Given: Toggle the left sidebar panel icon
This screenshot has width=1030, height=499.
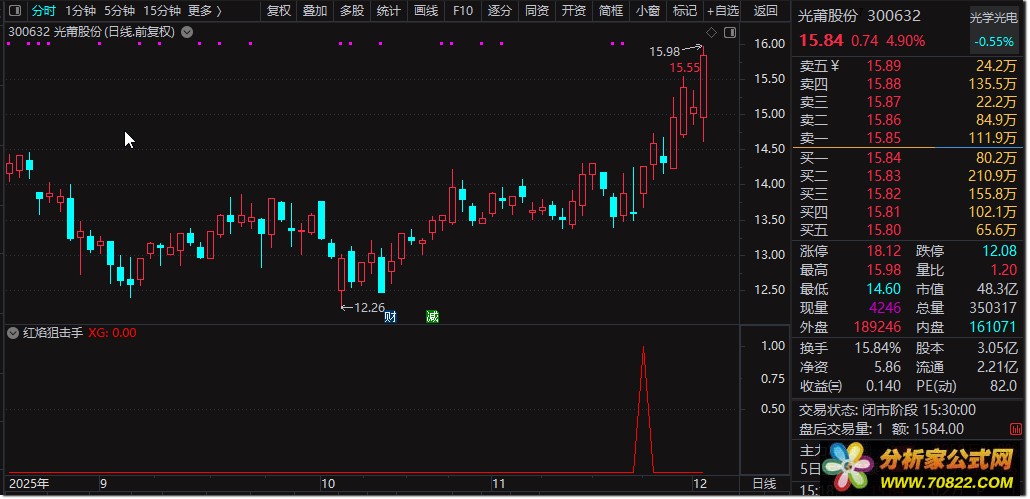Looking at the screenshot, I should click(16, 11).
